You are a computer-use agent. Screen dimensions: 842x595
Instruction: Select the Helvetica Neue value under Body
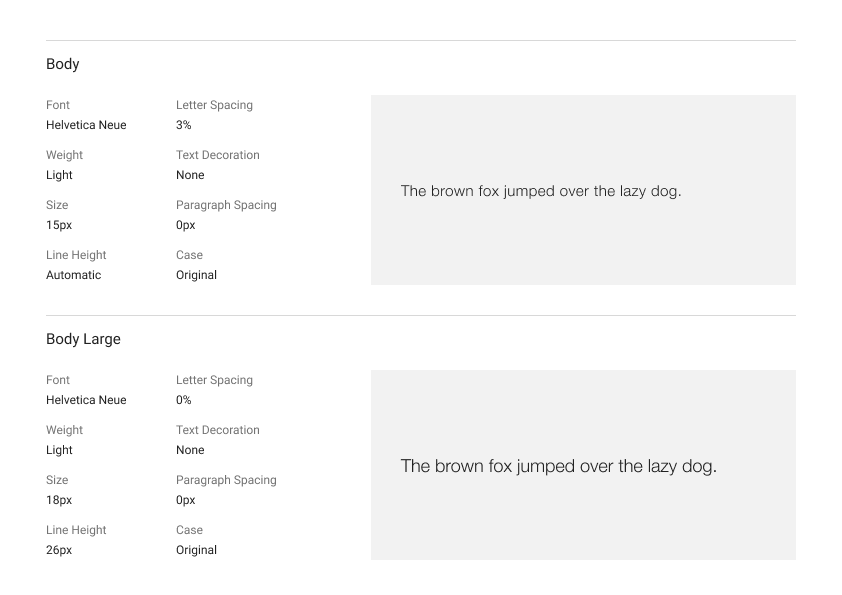point(86,125)
